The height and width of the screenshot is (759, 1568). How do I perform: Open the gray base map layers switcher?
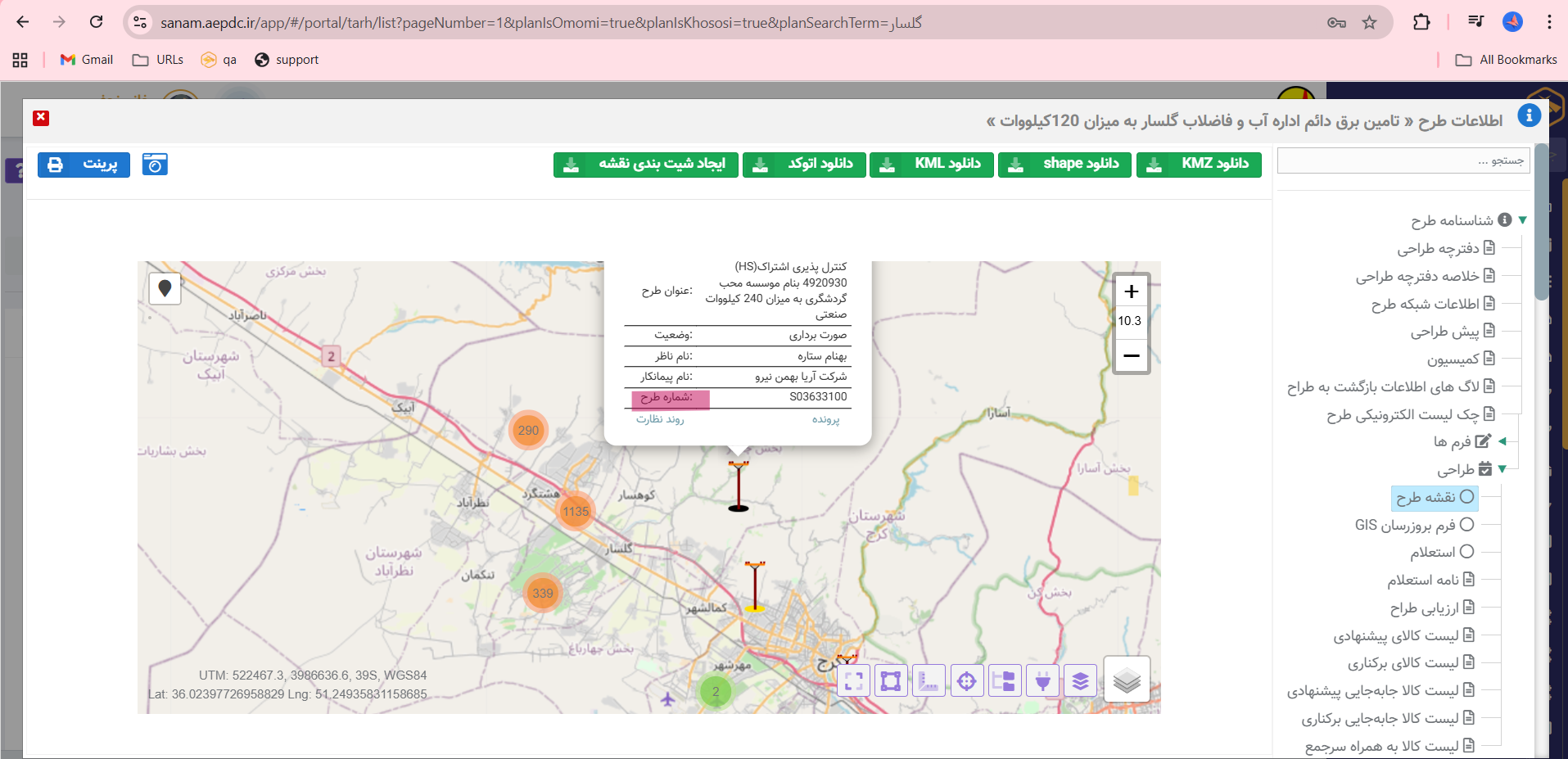1127,680
